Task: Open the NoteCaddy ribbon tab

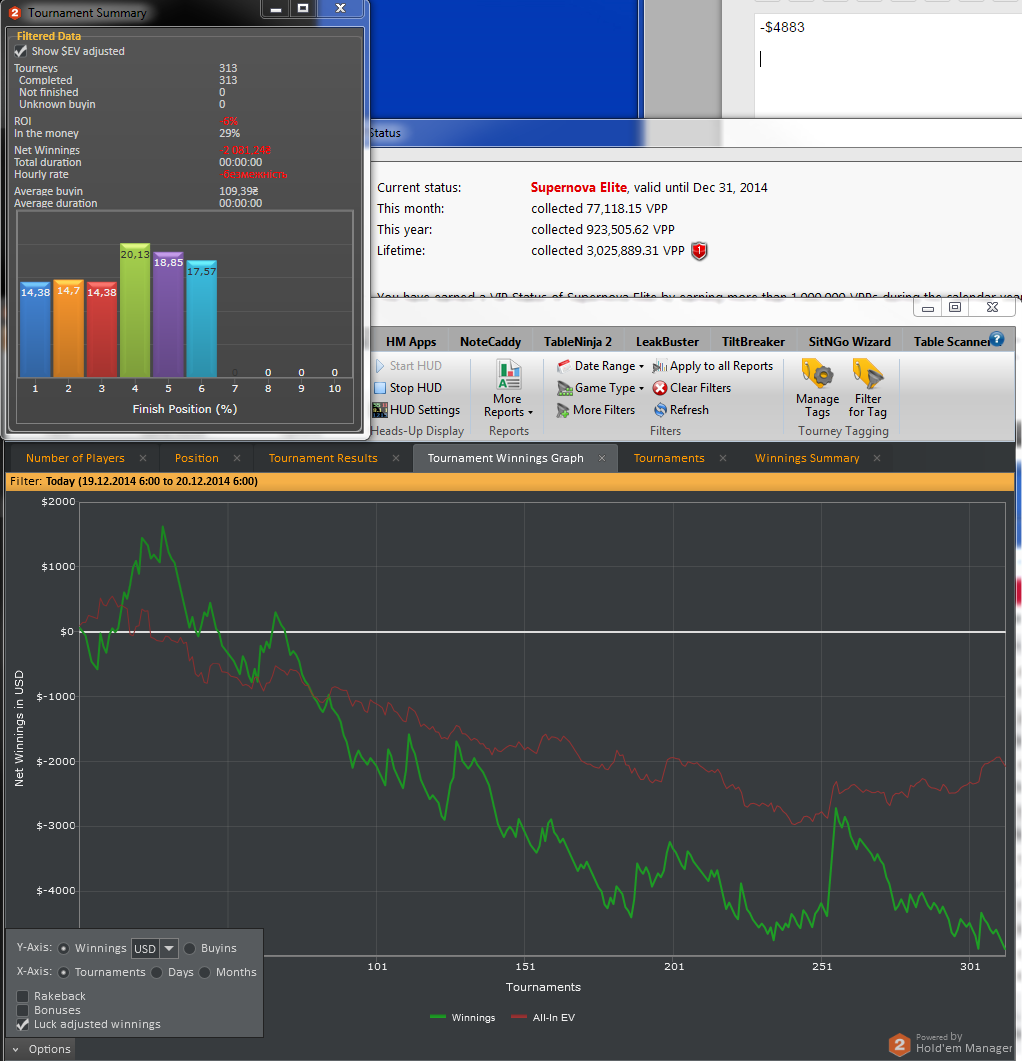Action: 490,342
